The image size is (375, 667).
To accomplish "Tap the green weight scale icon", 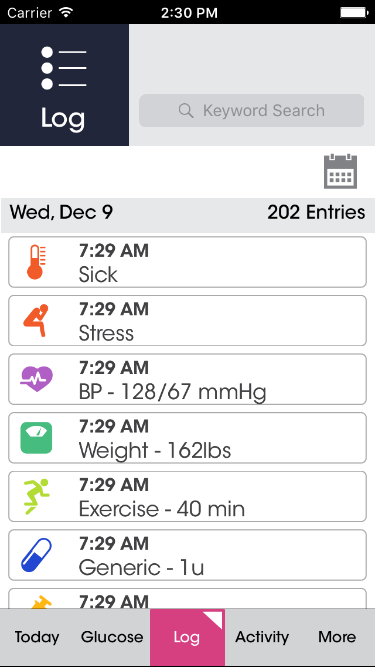I will (x=37, y=438).
